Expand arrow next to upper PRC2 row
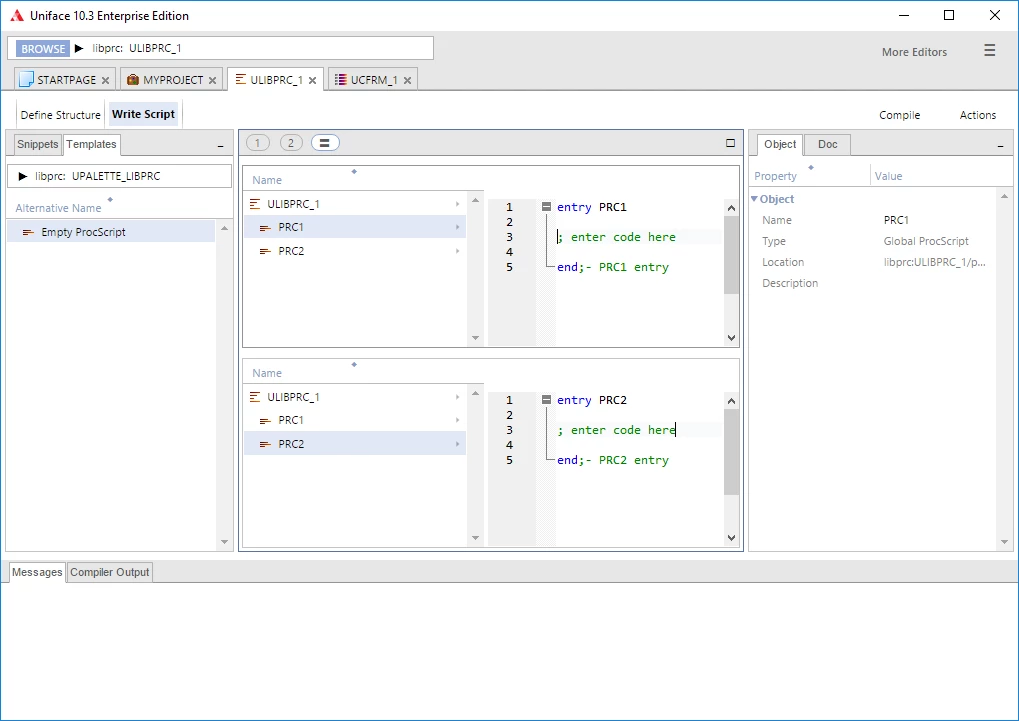Screen dimensions: 1019x721 (x=458, y=251)
